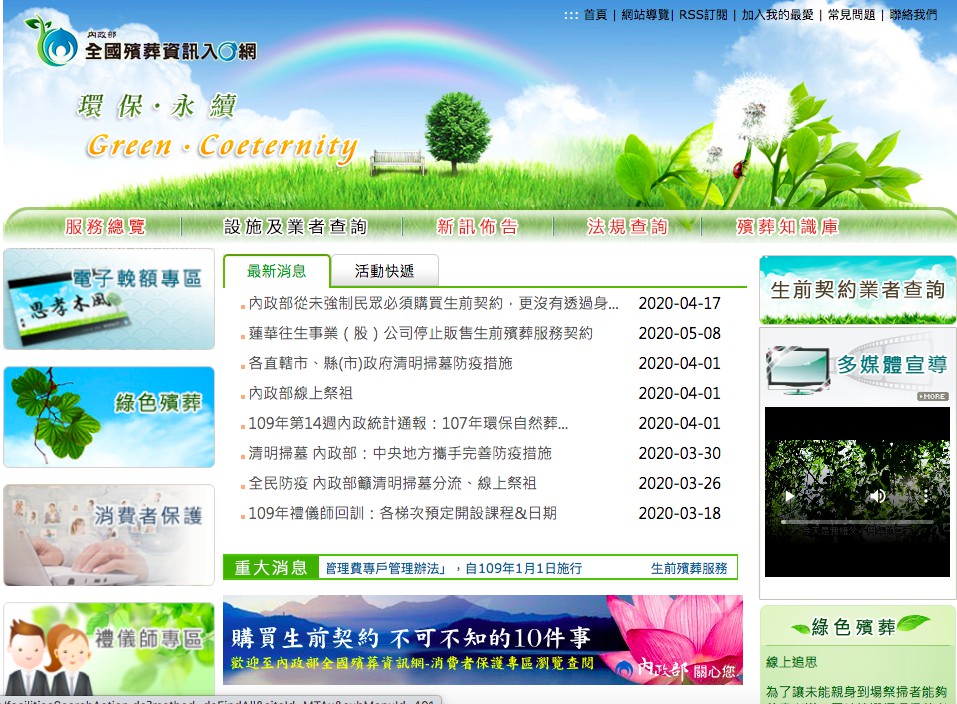Click the video progress bar
Screen dimensions: 957x704
point(856,521)
